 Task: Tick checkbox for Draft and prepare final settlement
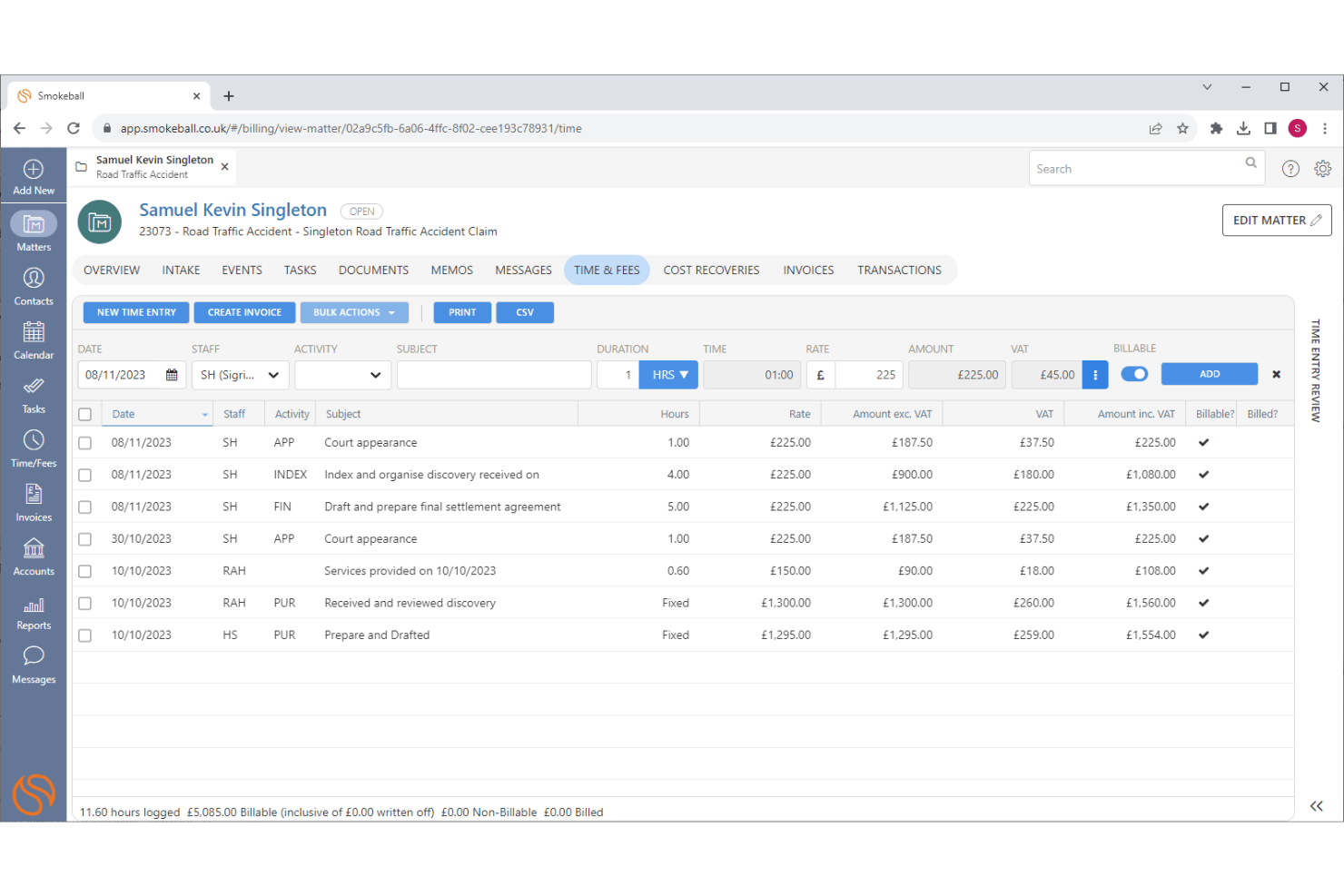(85, 507)
